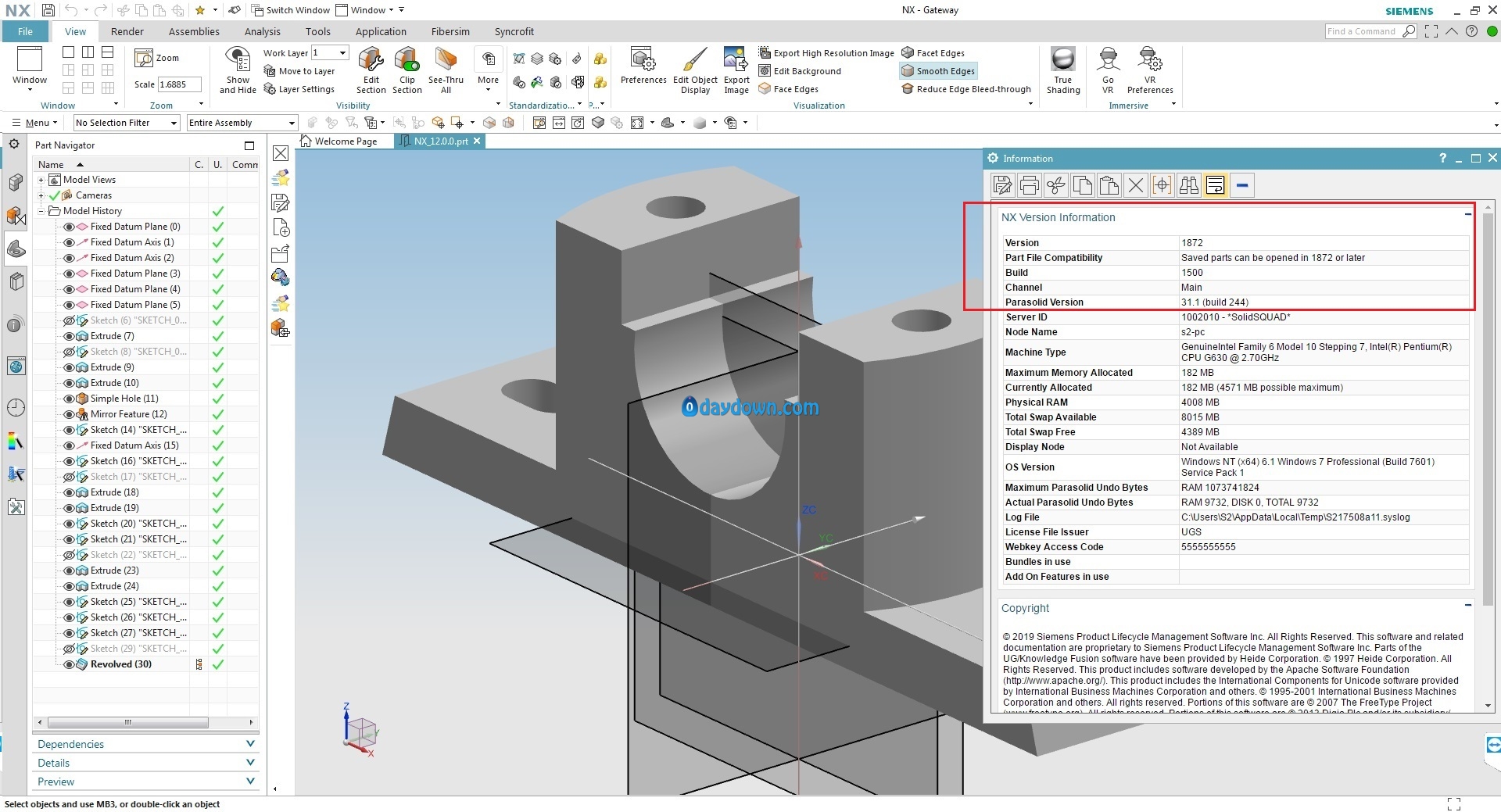This screenshot has height=812, width=1501.
Task: Toggle Reduce Edge Bleed-through
Action: [x=966, y=89]
